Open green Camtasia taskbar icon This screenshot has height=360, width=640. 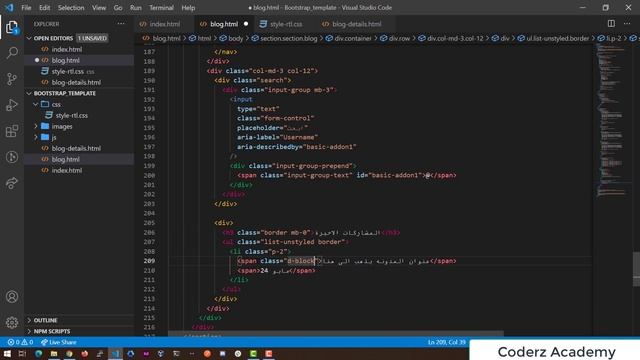[253, 353]
